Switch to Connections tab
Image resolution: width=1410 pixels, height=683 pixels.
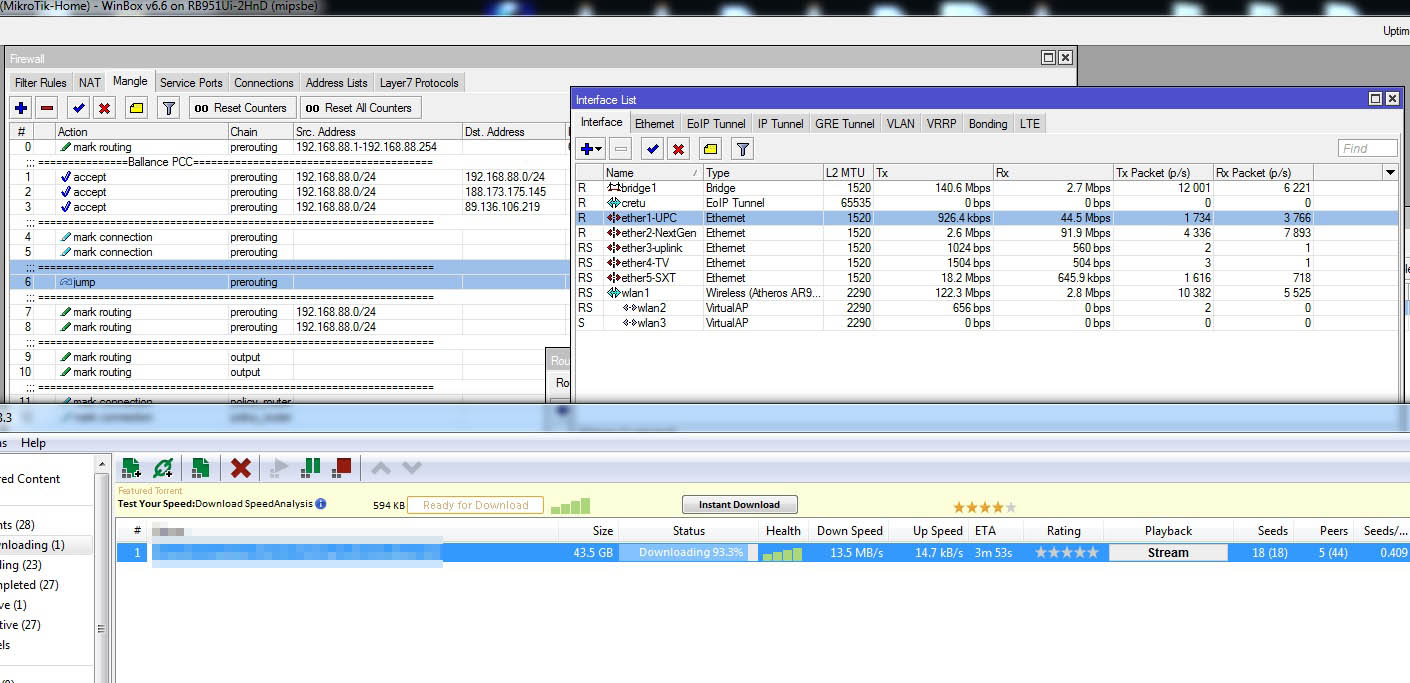click(x=264, y=83)
